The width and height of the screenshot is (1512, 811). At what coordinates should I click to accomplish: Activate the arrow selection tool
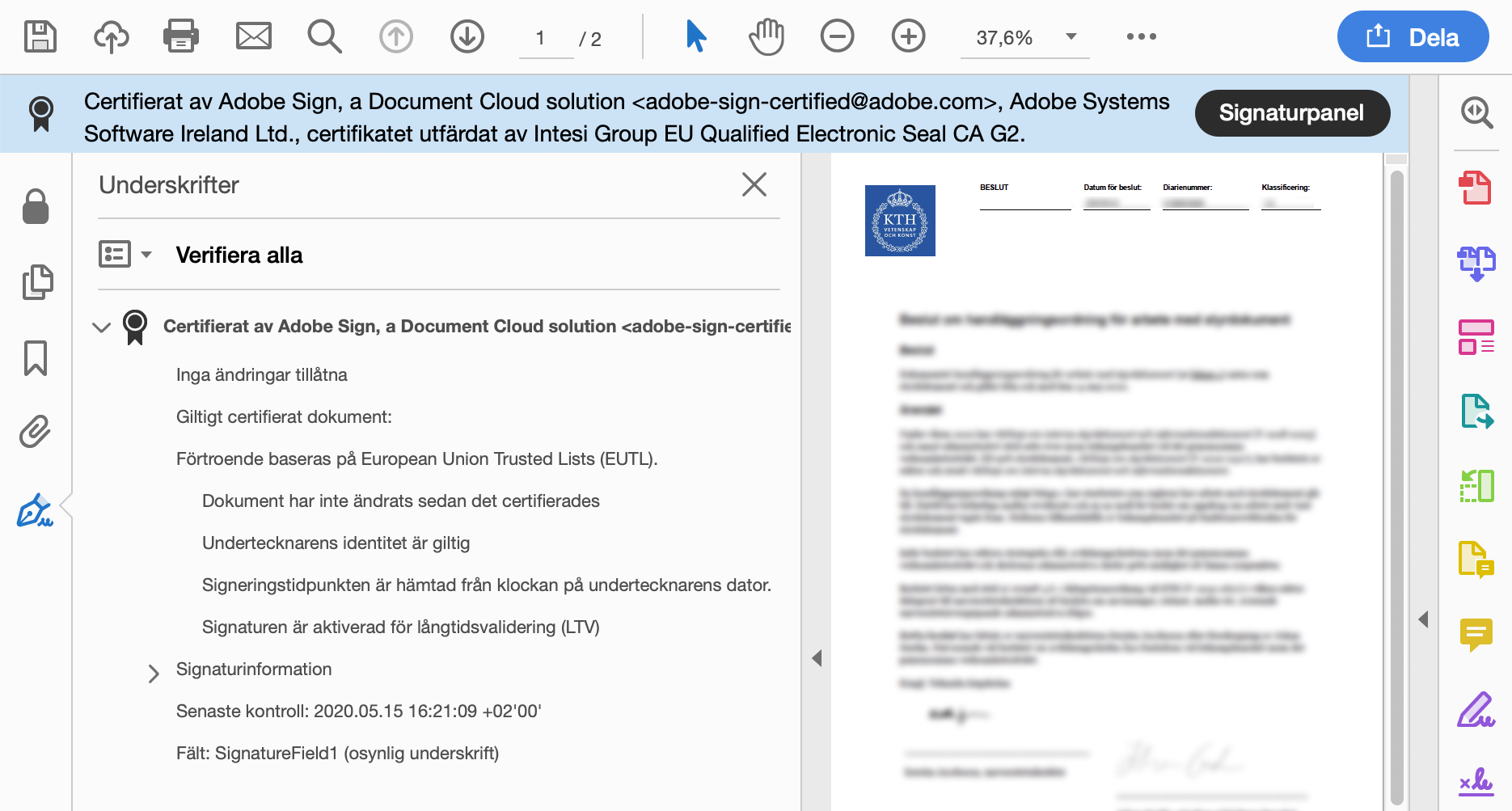pyautogui.click(x=695, y=37)
